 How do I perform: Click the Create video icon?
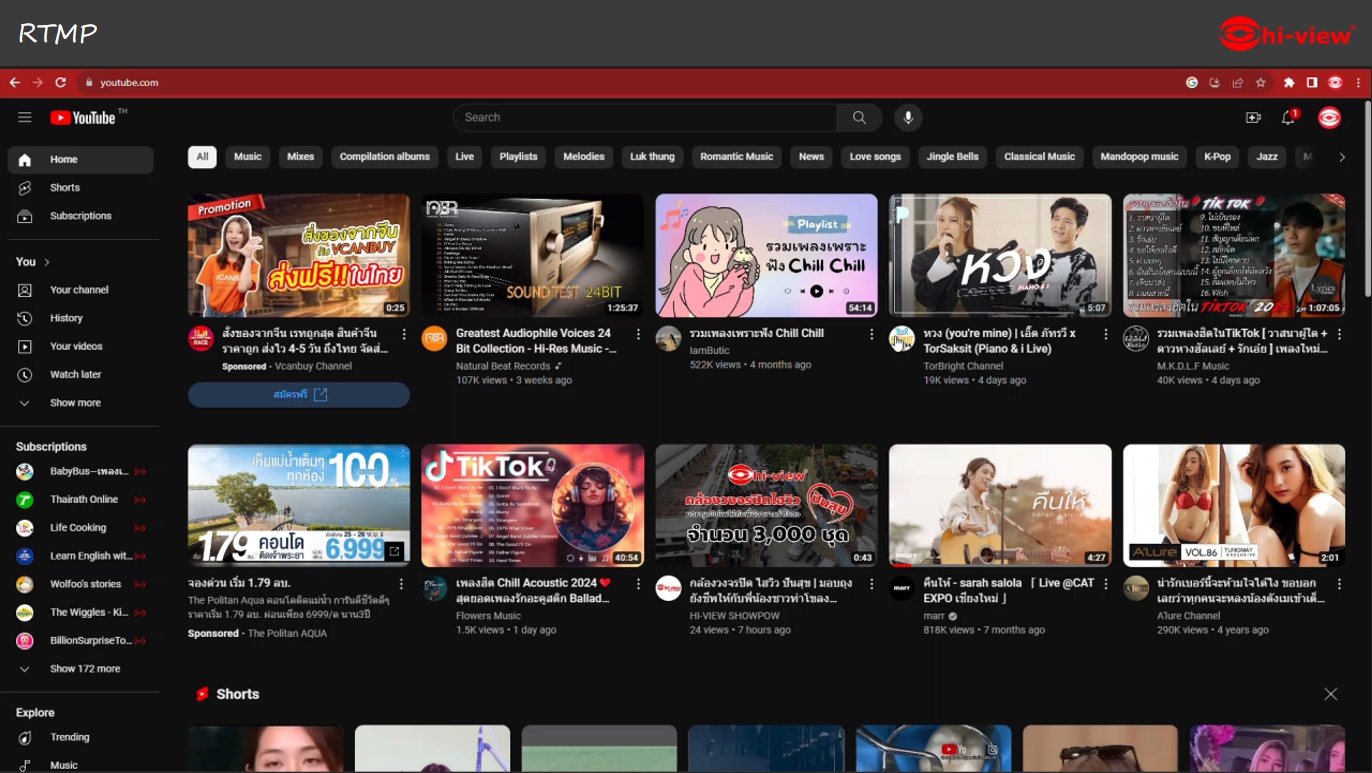(1253, 118)
